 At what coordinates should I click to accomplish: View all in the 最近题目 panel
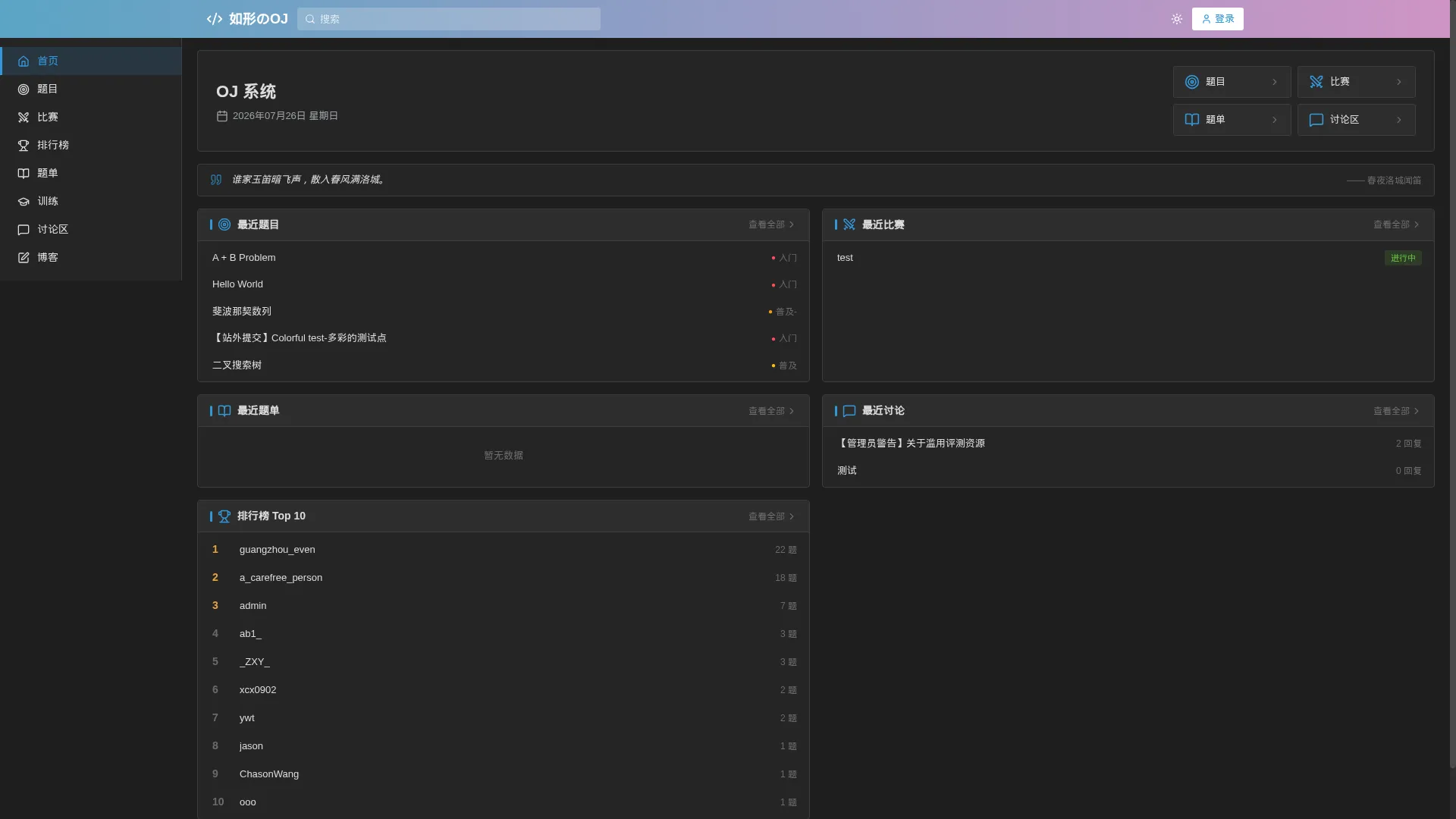(771, 224)
